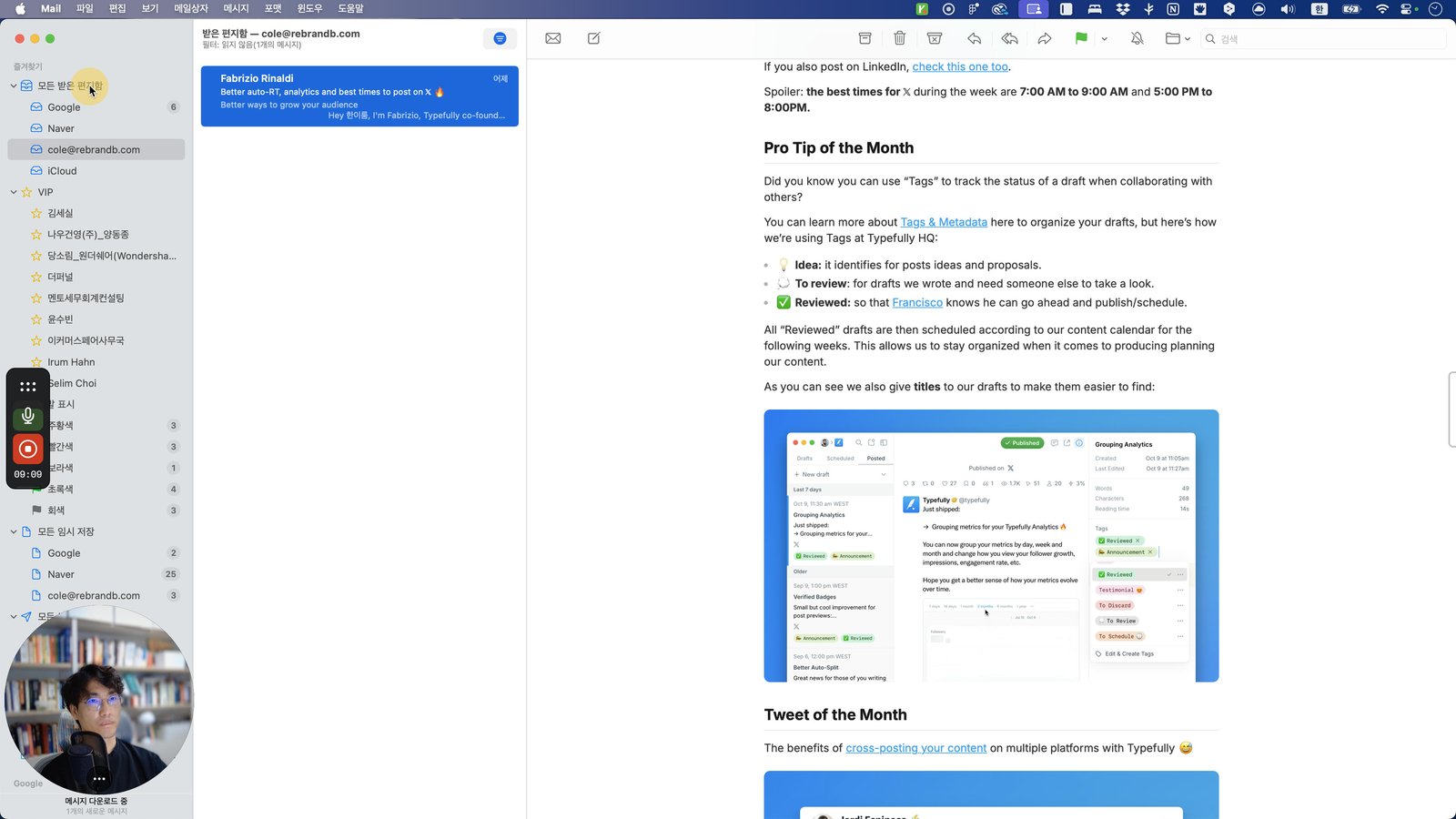Screen dimensions: 1456x819
Task: Toggle the recorder's microphone button
Action: tap(28, 416)
